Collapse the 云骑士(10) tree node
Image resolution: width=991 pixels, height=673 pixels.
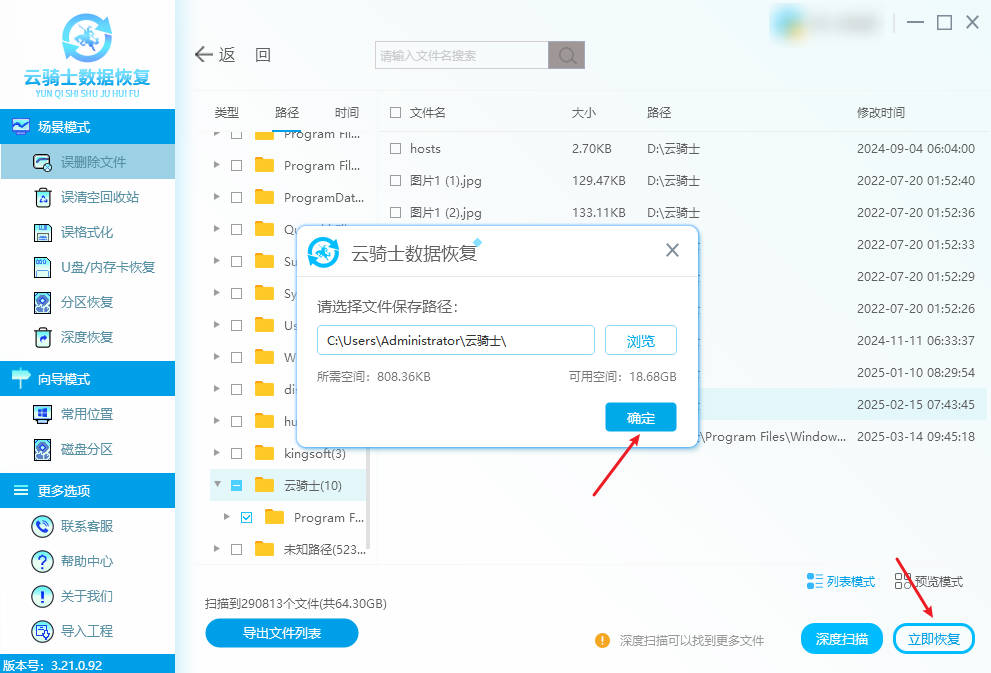(217, 485)
